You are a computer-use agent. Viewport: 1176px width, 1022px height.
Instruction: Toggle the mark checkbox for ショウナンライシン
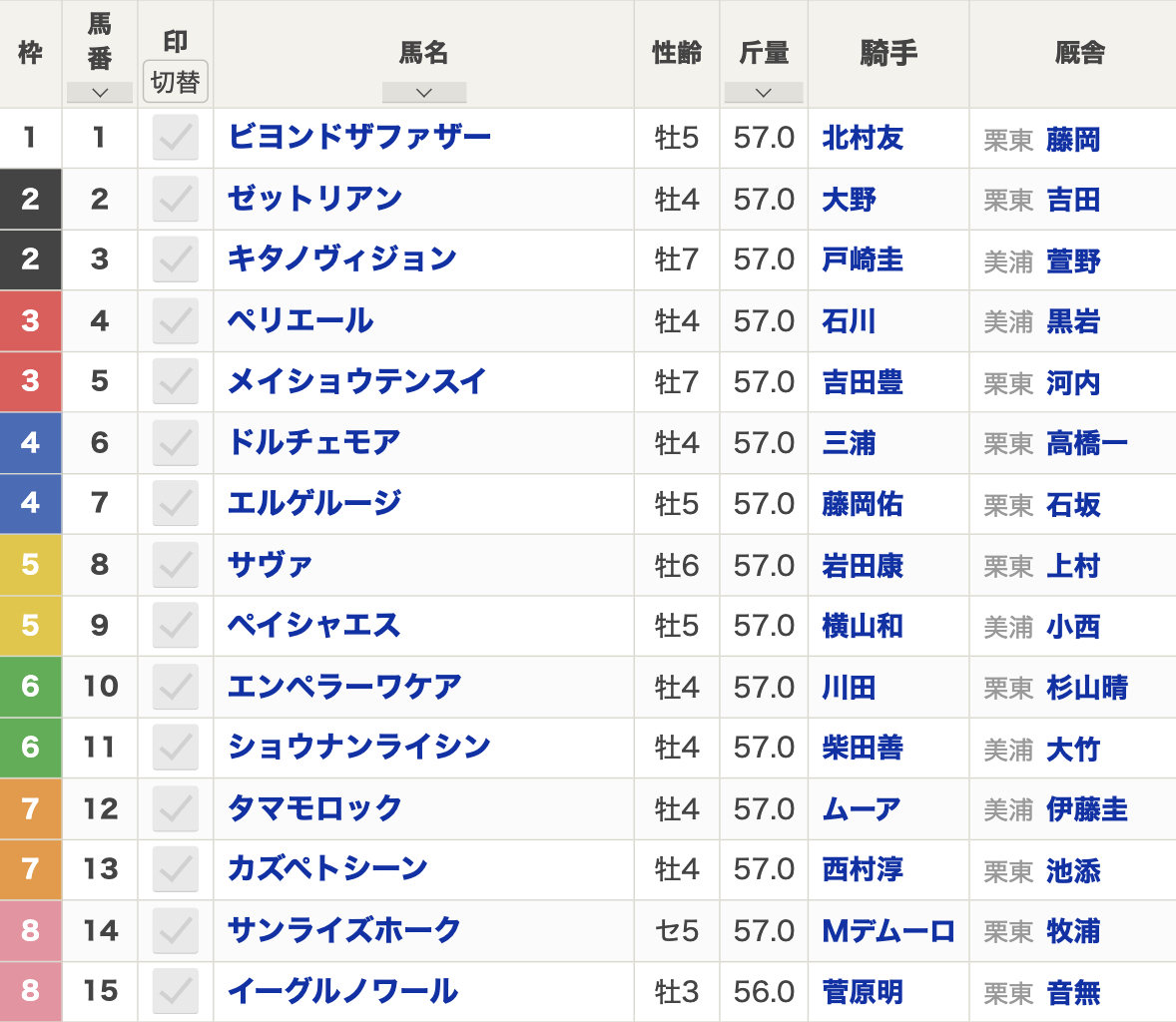coord(176,747)
